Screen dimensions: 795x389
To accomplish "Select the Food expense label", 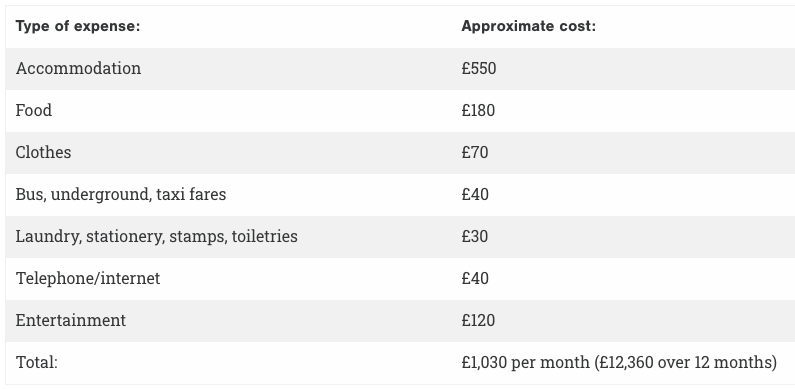I will tap(33, 111).
